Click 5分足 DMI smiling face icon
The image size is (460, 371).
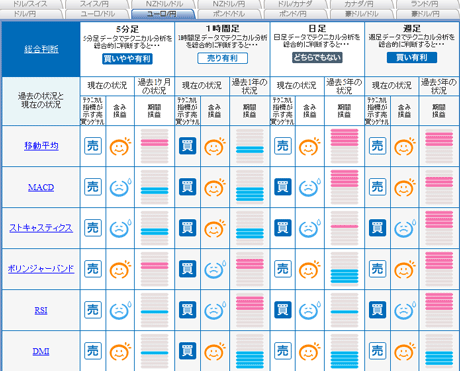120,351
